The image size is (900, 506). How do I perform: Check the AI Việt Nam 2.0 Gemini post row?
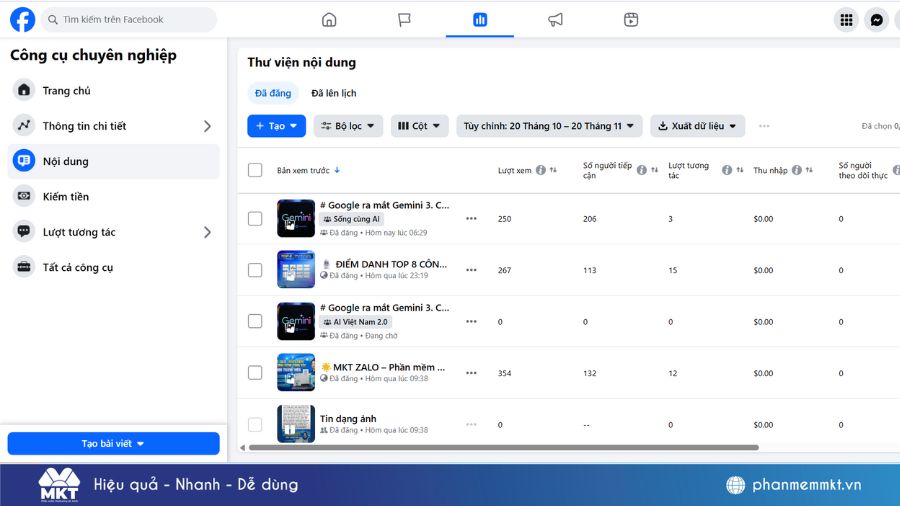pos(255,321)
